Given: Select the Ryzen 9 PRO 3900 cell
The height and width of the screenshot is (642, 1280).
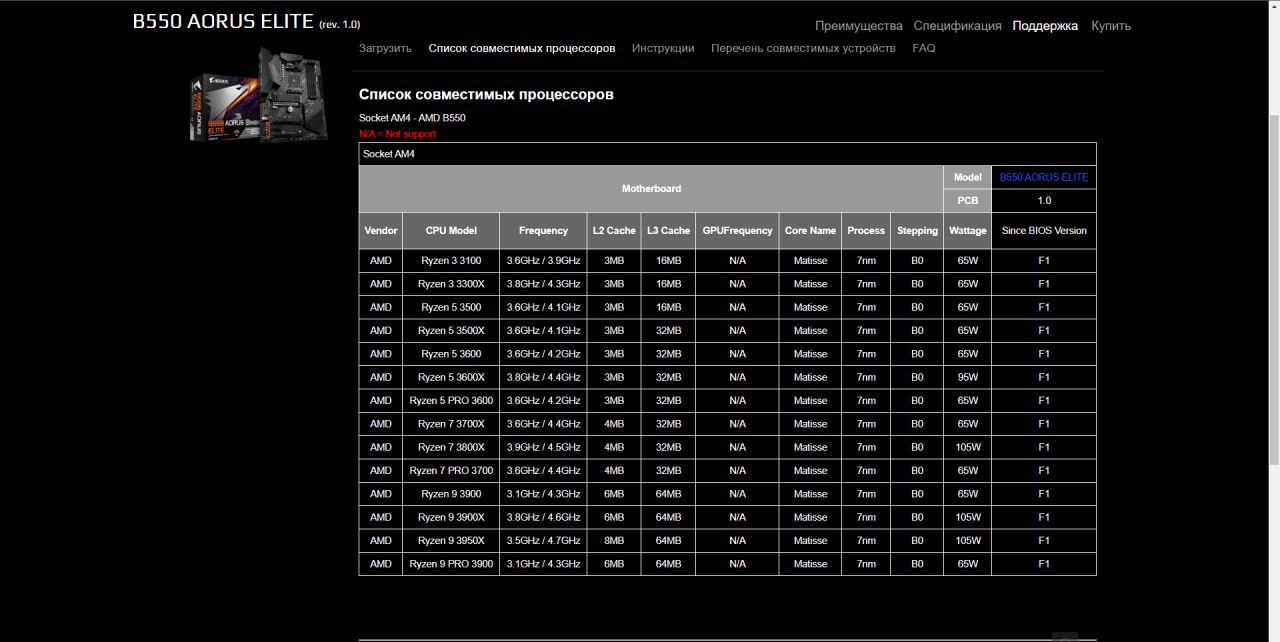Looking at the screenshot, I should (x=451, y=564).
